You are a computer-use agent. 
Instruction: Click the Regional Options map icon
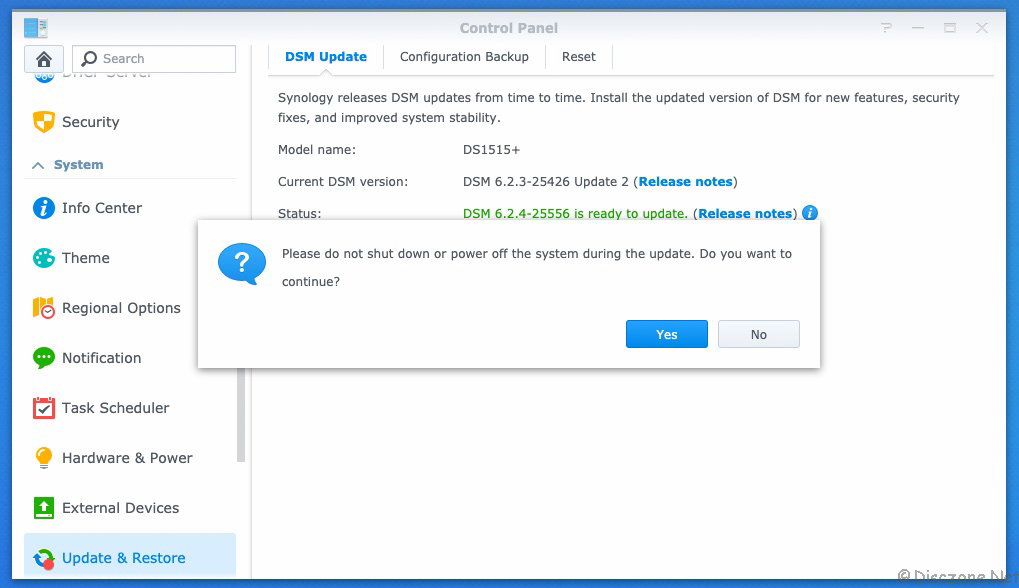point(44,308)
